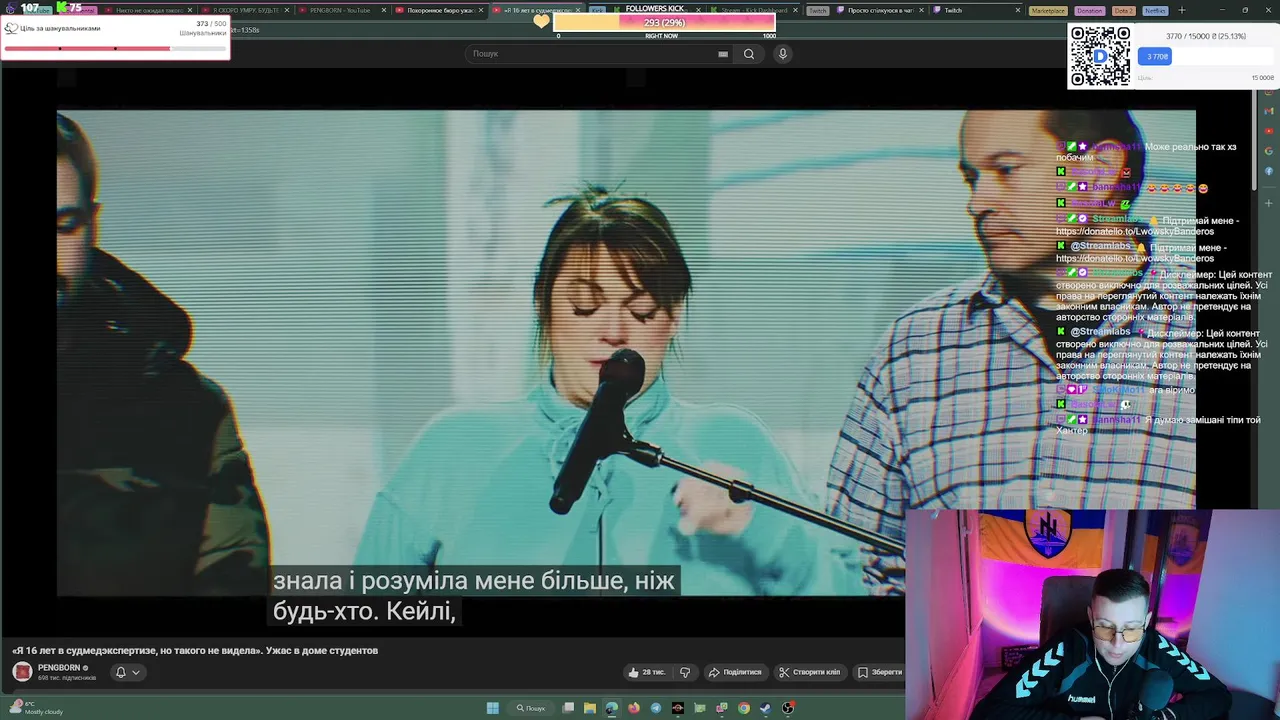This screenshot has height=720, width=1280.
Task: Open the Windows Start menu
Action: tap(492, 708)
